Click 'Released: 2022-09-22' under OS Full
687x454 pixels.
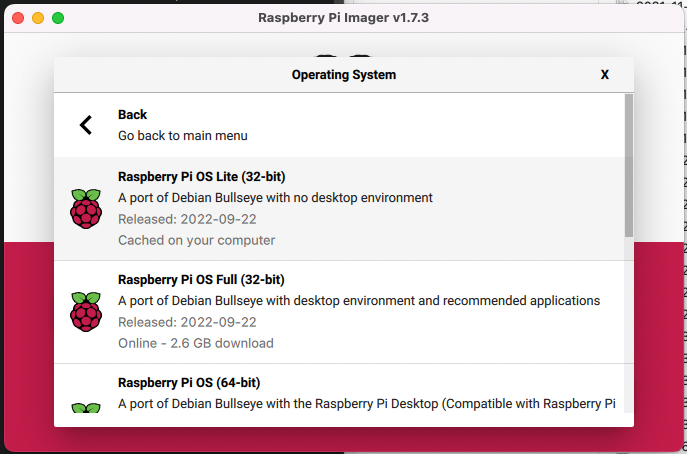tap(187, 322)
